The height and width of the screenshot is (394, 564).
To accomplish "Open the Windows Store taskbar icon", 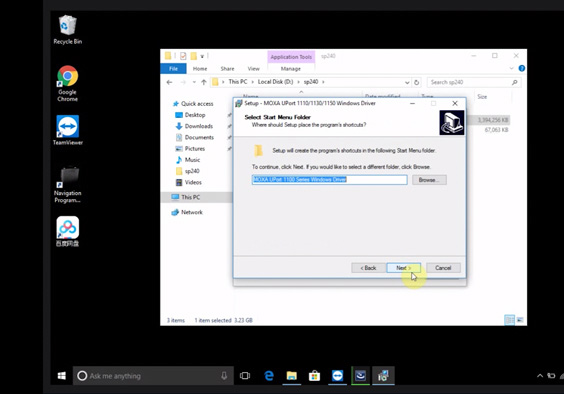I will [314, 376].
